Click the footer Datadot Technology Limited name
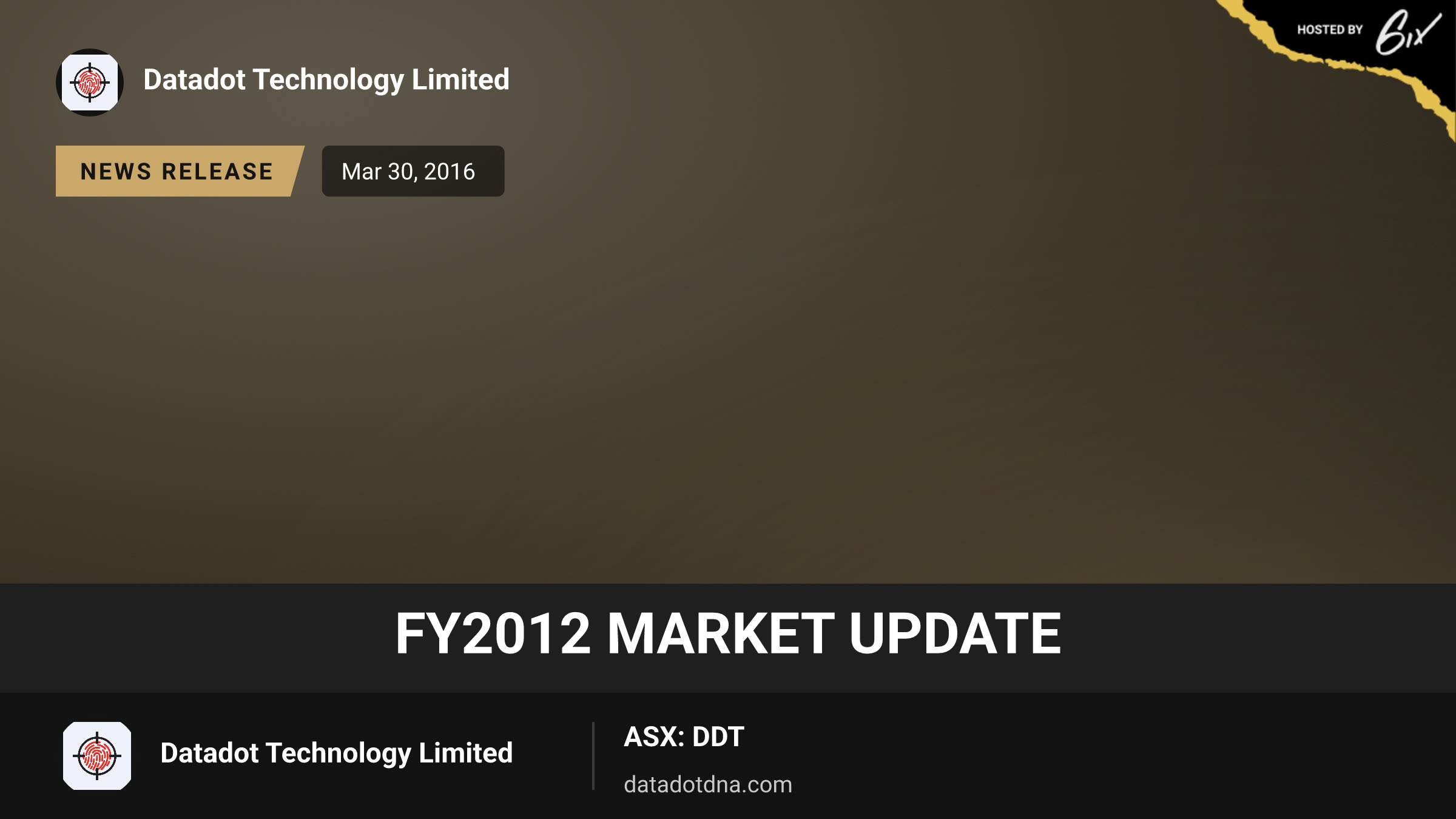The height and width of the screenshot is (819, 1456). (337, 753)
